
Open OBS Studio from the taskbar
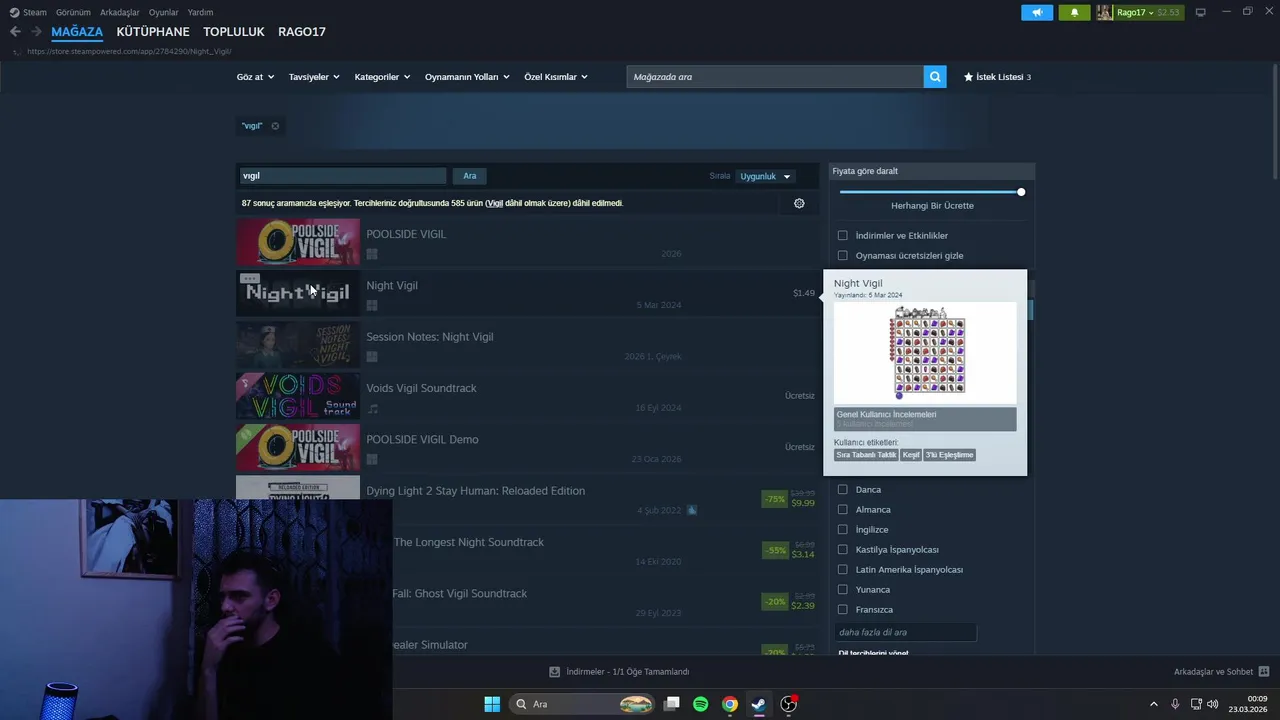pos(788,704)
